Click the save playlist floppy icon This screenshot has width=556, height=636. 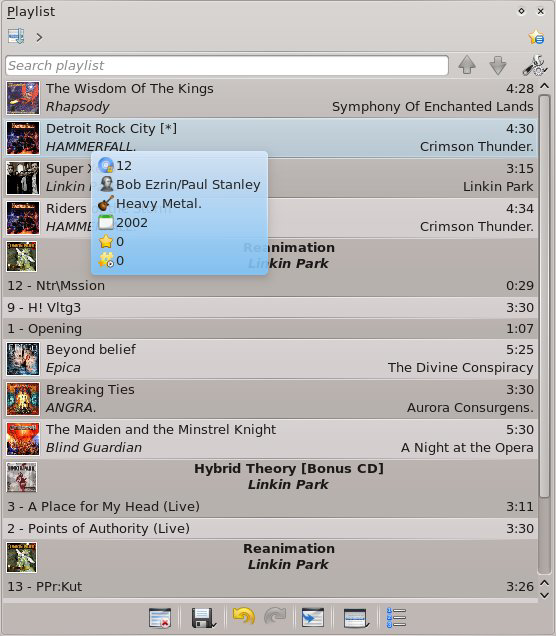coord(203,618)
